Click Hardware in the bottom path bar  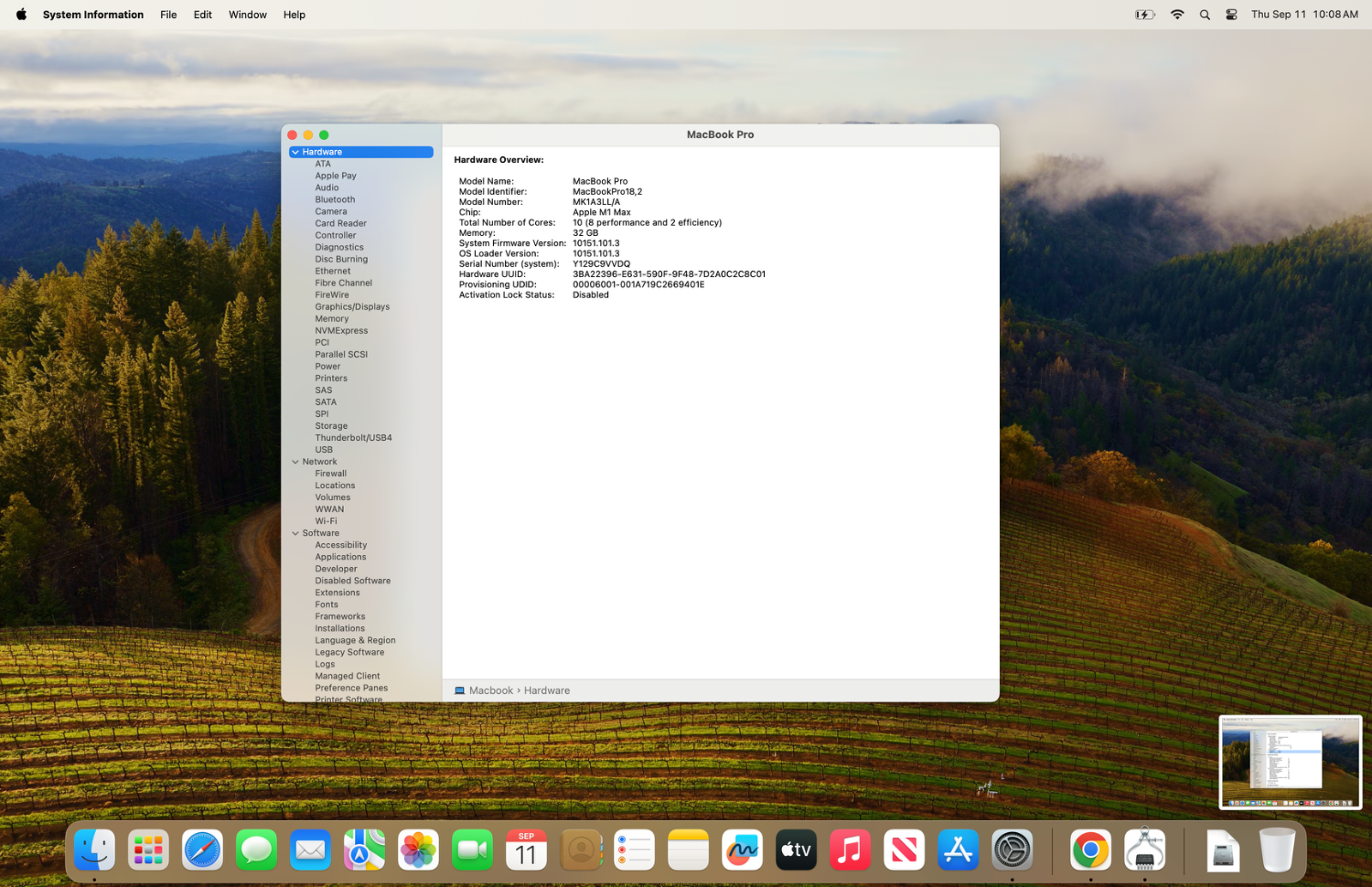tap(547, 690)
